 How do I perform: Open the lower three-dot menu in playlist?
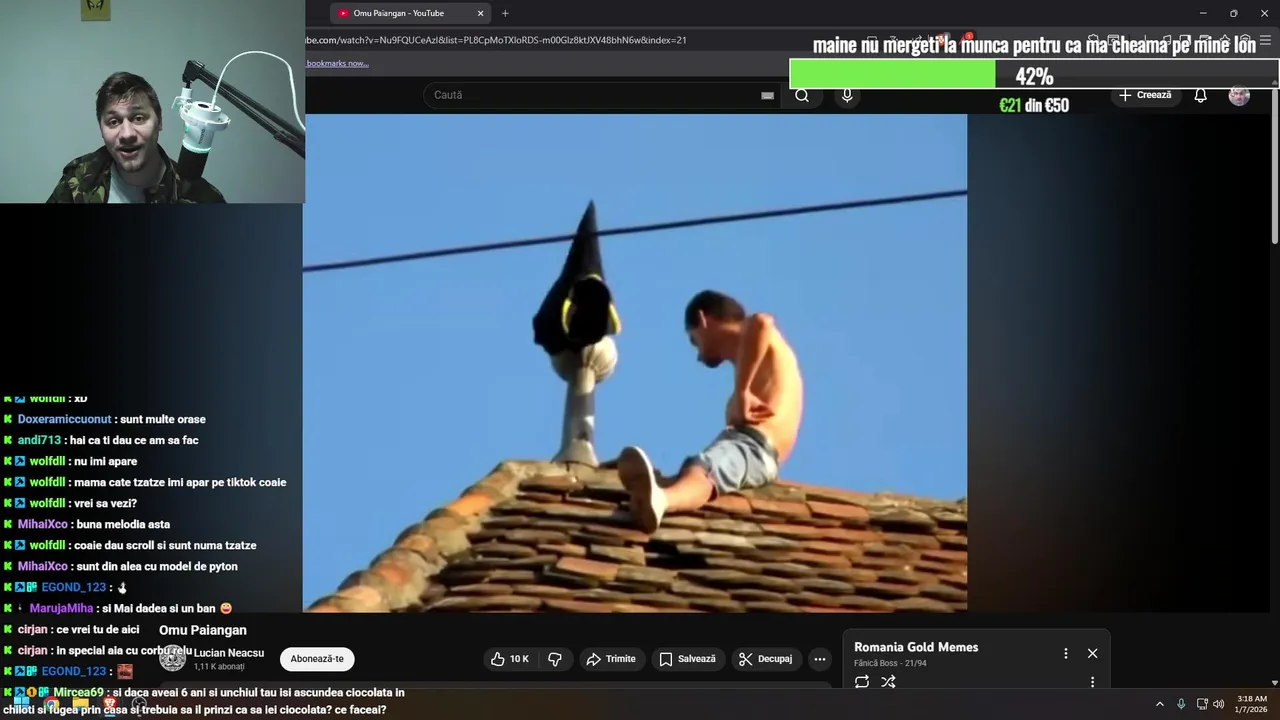(1092, 682)
